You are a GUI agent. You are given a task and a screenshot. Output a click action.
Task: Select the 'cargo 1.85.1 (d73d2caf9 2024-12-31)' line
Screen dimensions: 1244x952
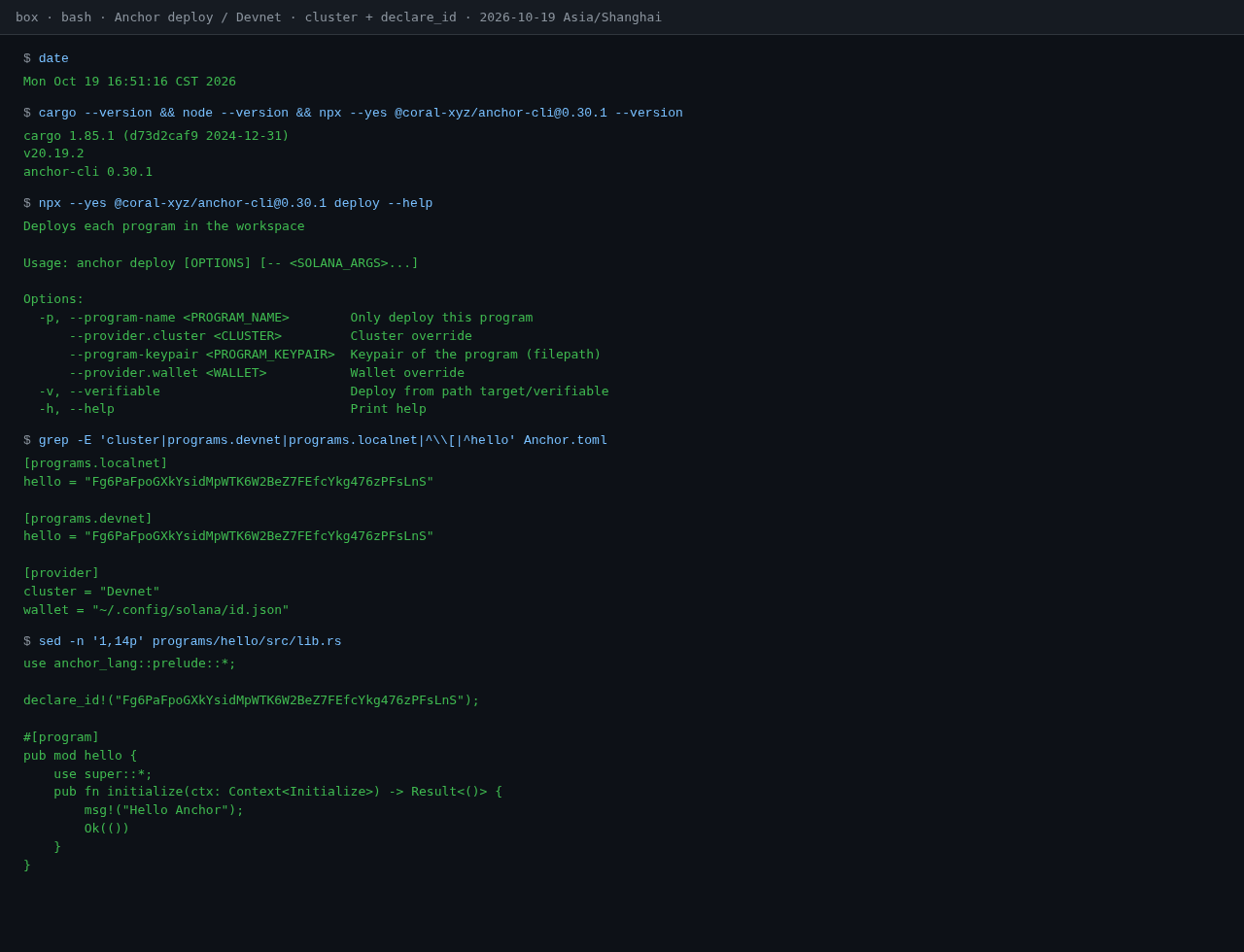156,136
